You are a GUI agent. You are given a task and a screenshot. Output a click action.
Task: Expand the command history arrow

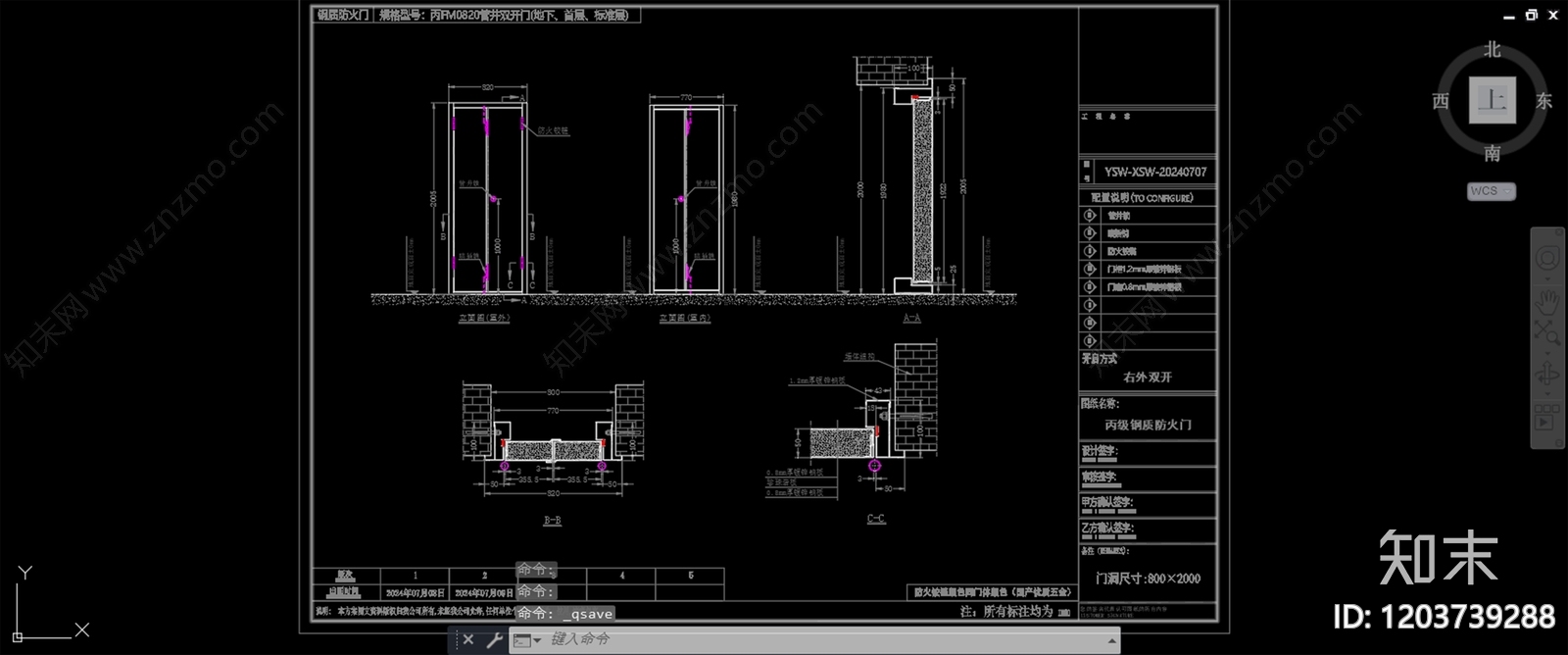tap(1111, 641)
